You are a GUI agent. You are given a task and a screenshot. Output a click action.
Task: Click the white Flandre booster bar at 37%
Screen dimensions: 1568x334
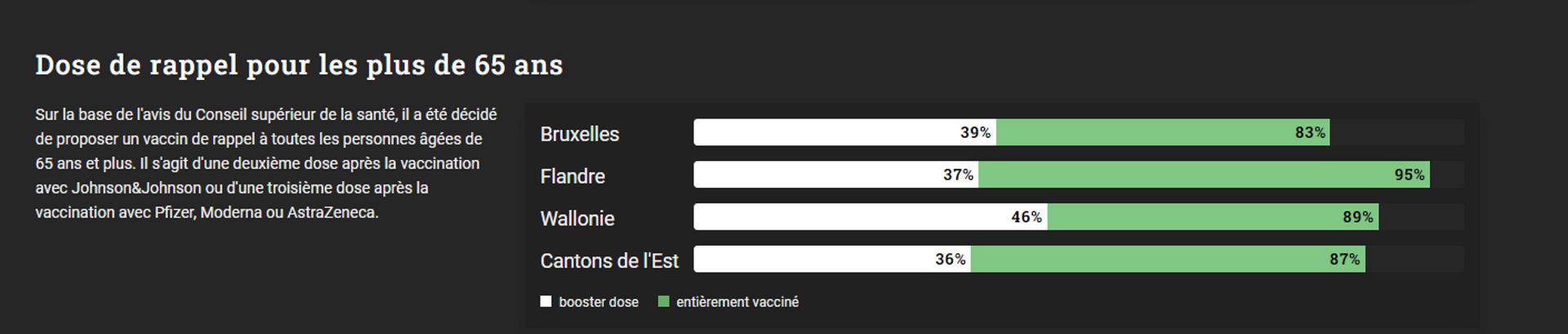(836, 175)
